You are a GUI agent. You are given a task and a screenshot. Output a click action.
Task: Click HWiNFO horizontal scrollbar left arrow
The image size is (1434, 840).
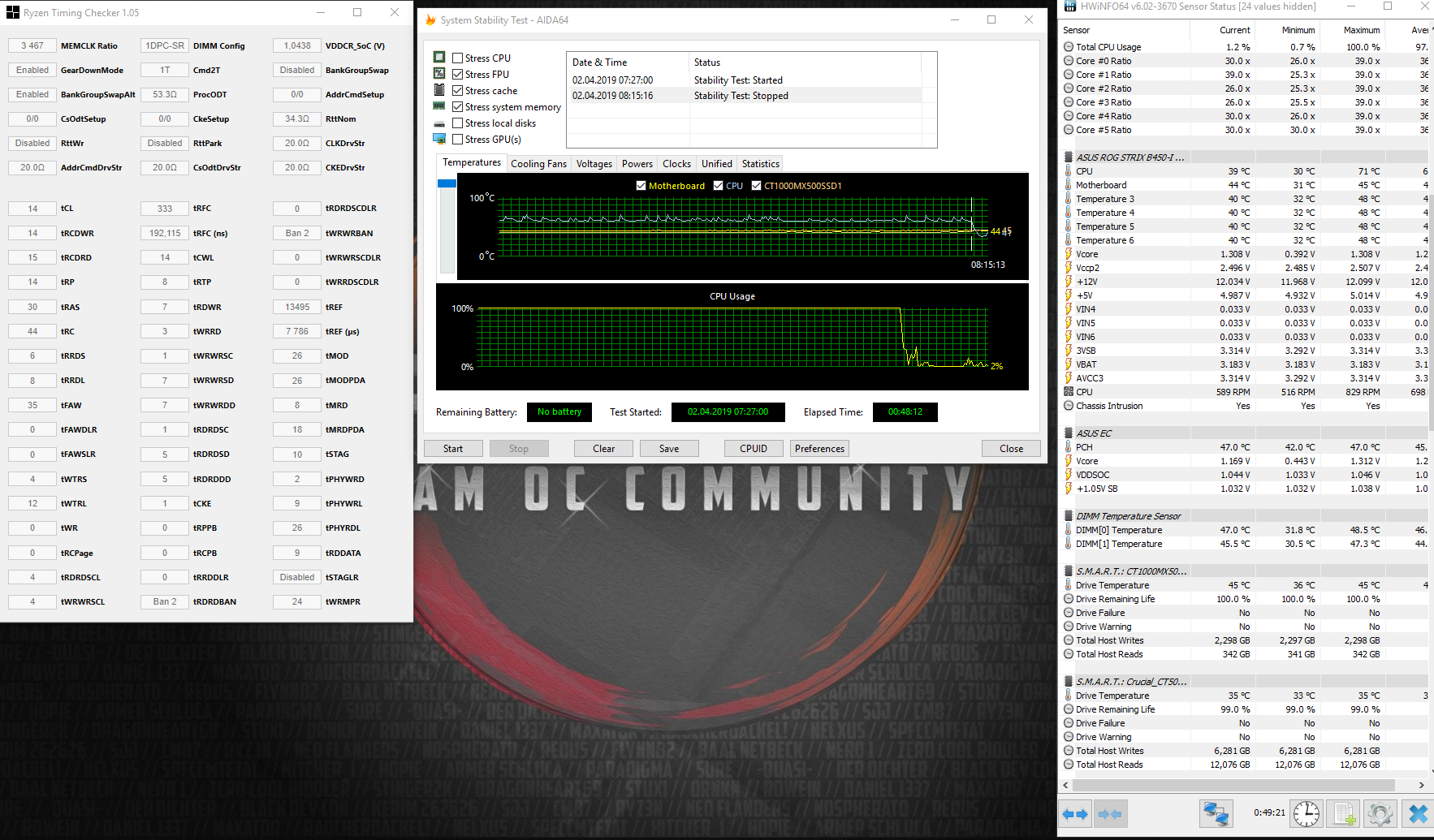(x=1066, y=785)
